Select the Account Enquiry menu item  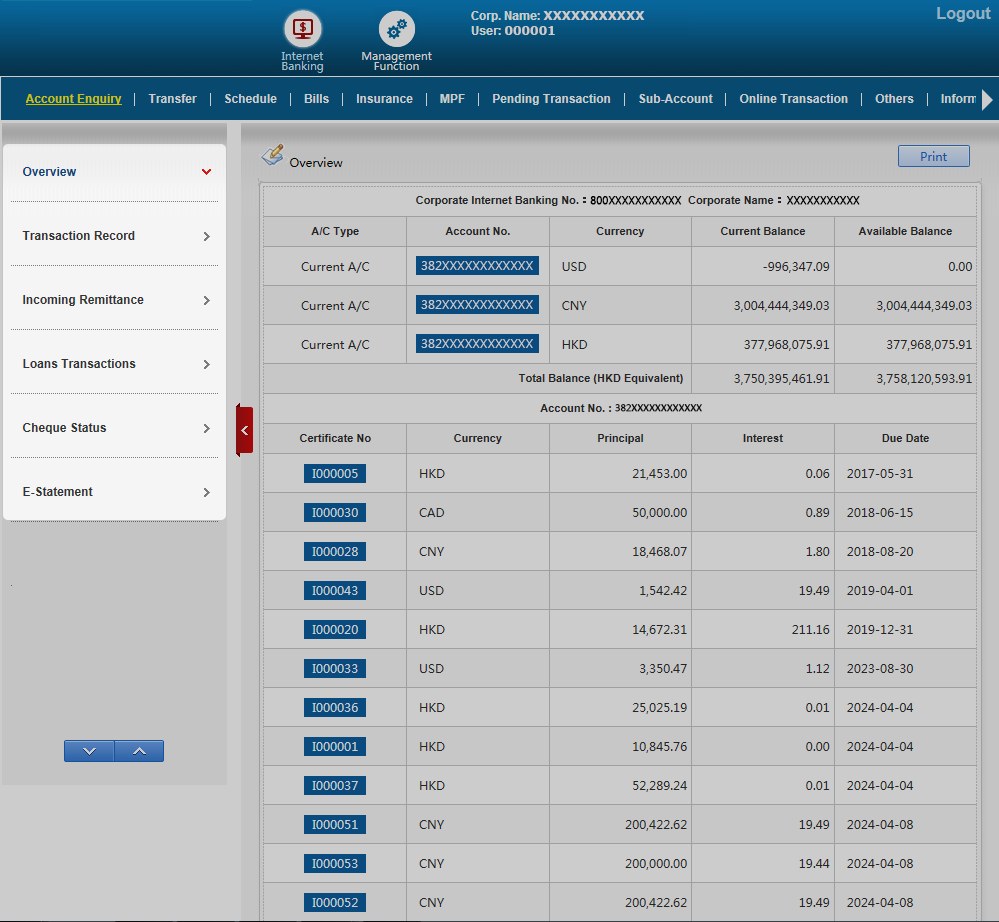[73, 99]
